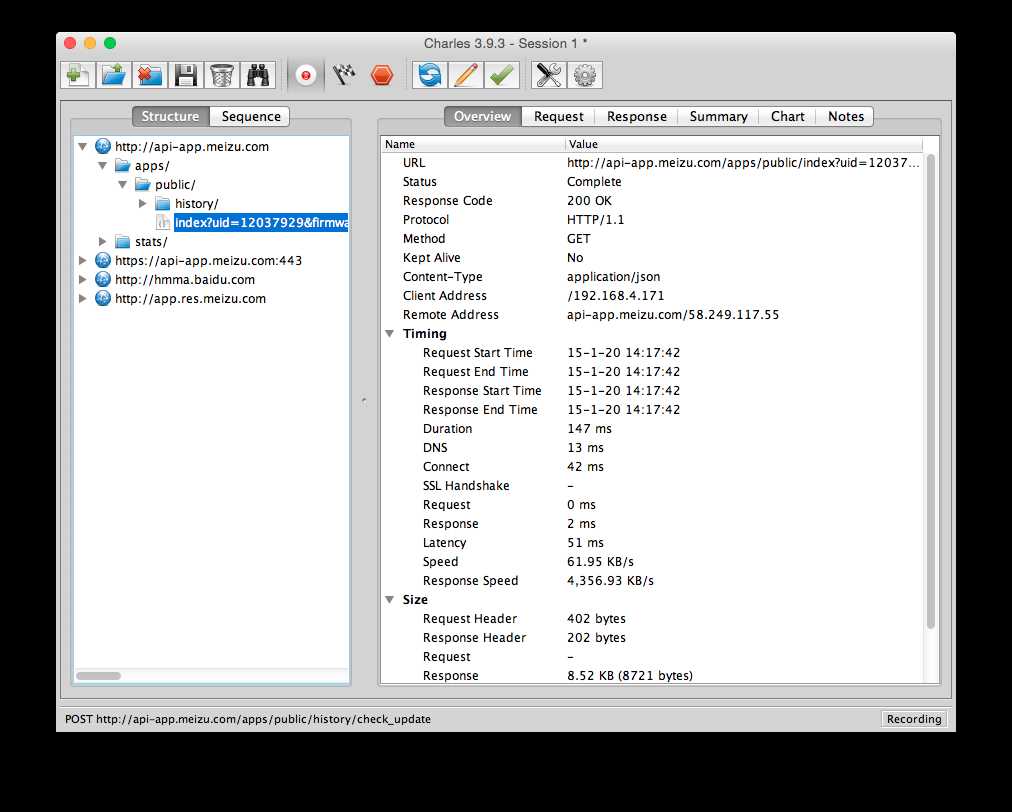Close the session via red X icon
1012x812 pixels.
(x=150, y=75)
